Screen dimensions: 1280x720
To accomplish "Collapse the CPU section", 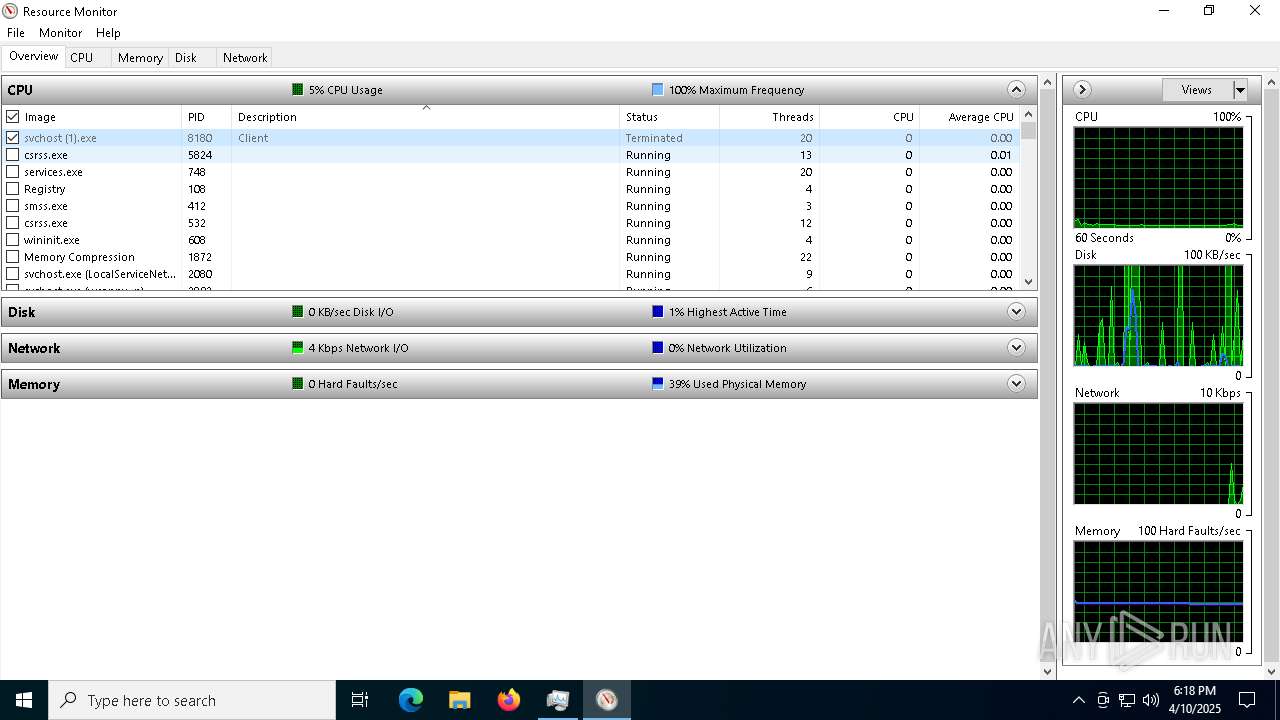I will 1016,89.
